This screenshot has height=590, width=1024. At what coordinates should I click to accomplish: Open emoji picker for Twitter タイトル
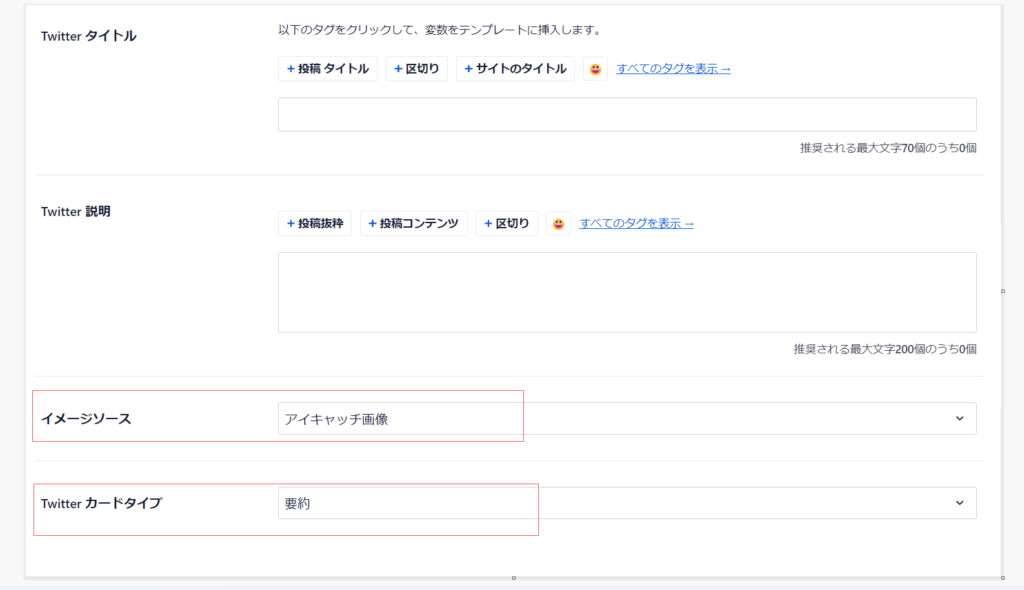click(595, 69)
